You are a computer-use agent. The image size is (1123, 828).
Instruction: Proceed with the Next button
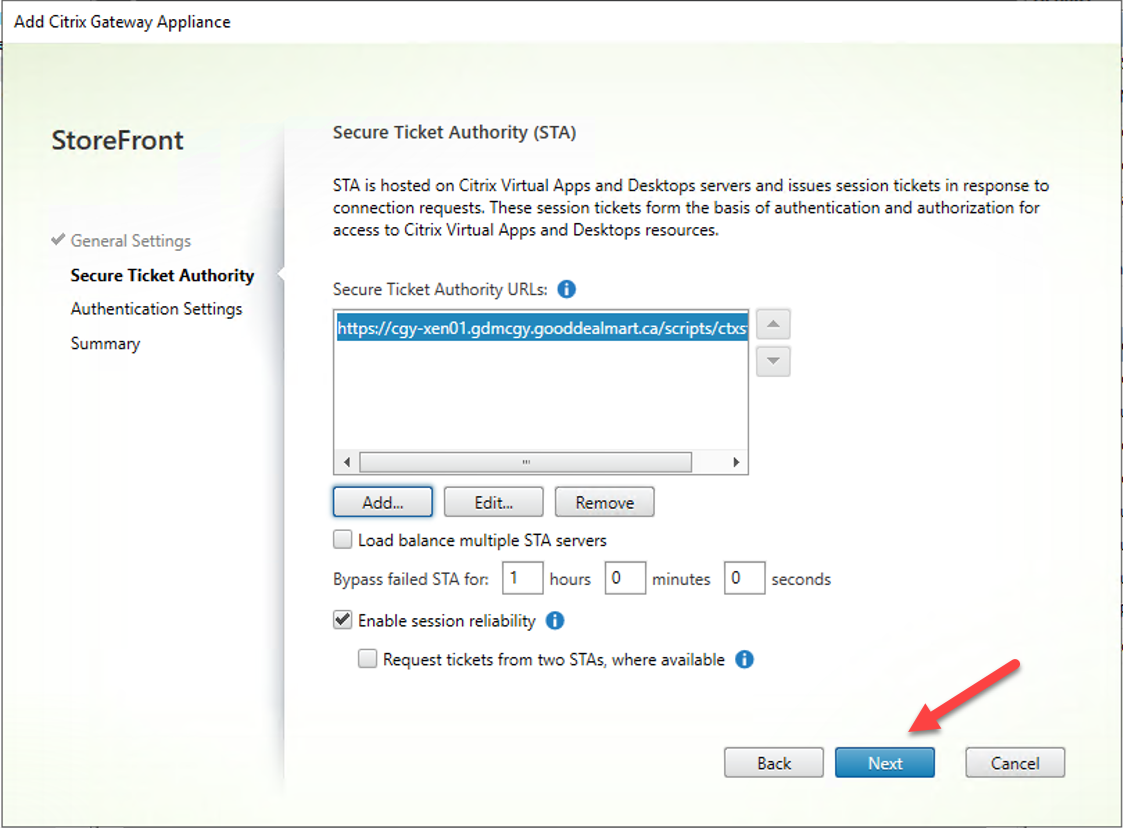point(885,763)
